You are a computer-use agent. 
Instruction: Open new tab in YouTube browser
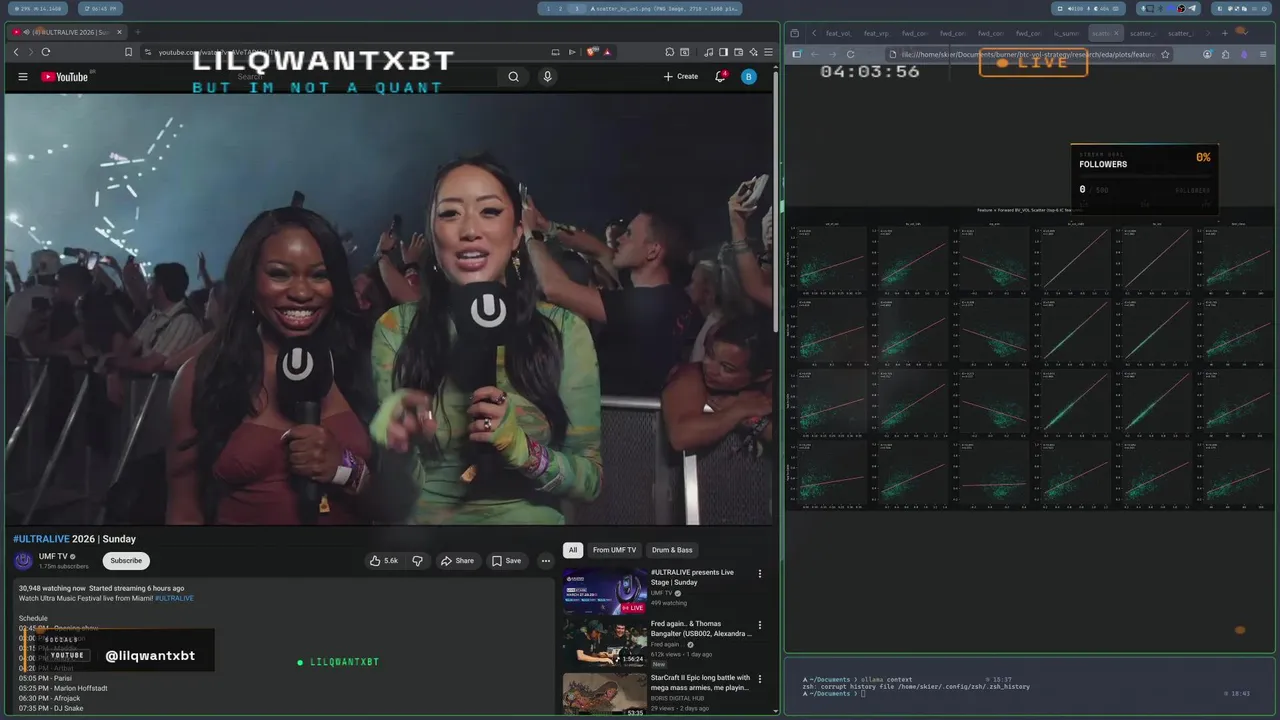coord(138,32)
